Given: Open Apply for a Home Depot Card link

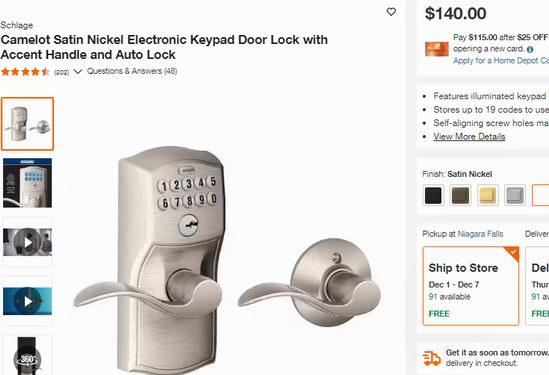Looking at the screenshot, I should [x=501, y=61].
